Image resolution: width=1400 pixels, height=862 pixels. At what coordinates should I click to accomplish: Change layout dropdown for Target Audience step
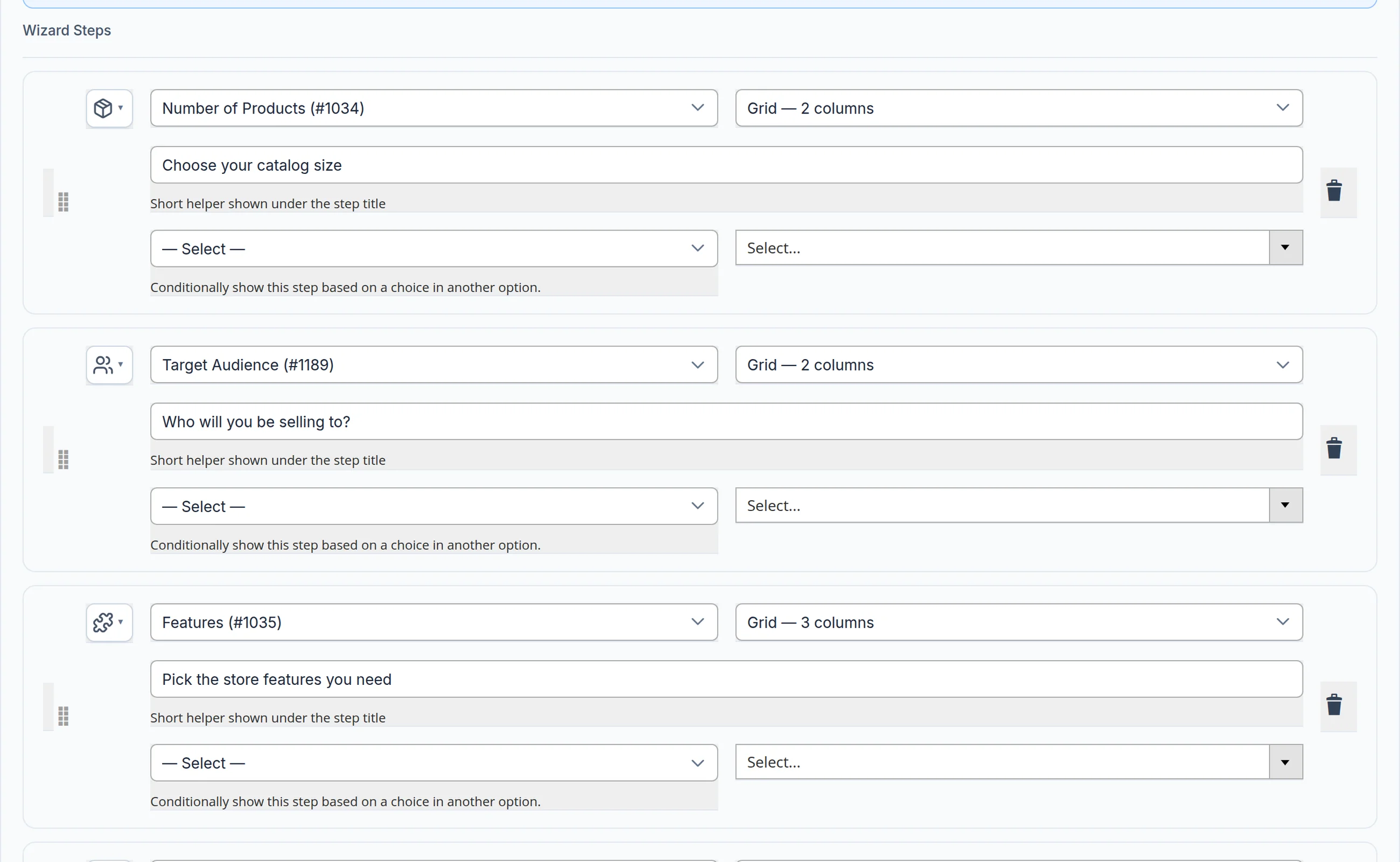coord(1019,365)
